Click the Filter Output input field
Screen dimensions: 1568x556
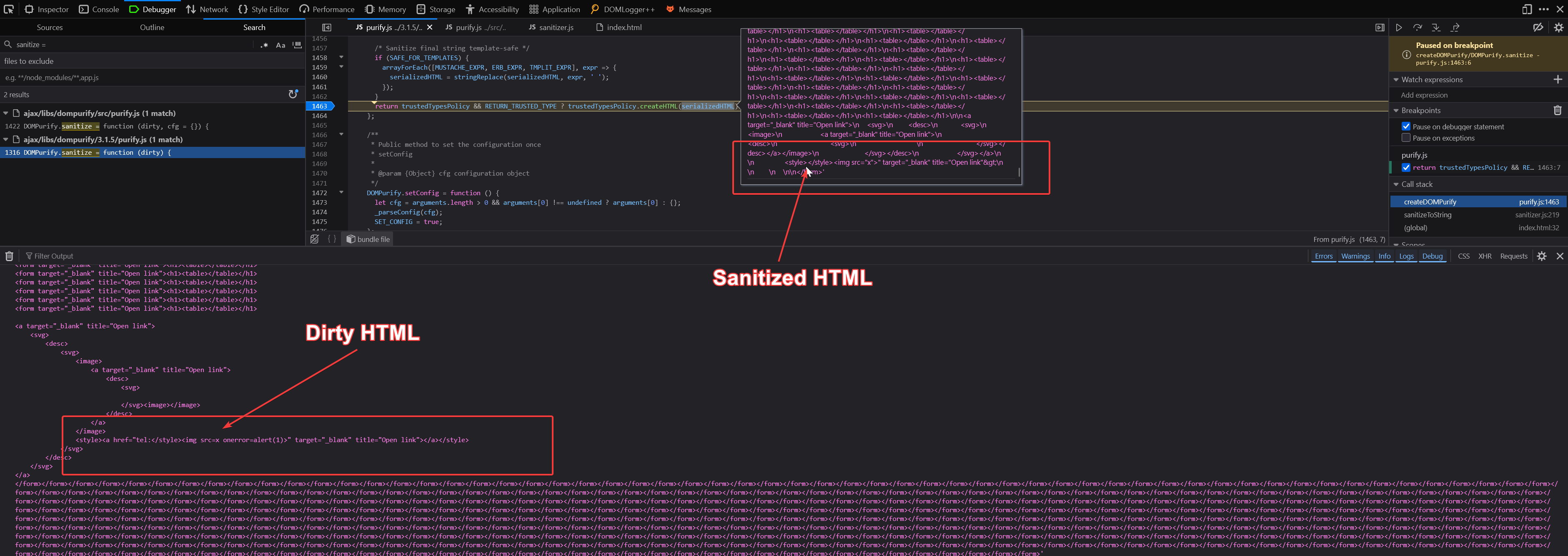click(x=183, y=257)
